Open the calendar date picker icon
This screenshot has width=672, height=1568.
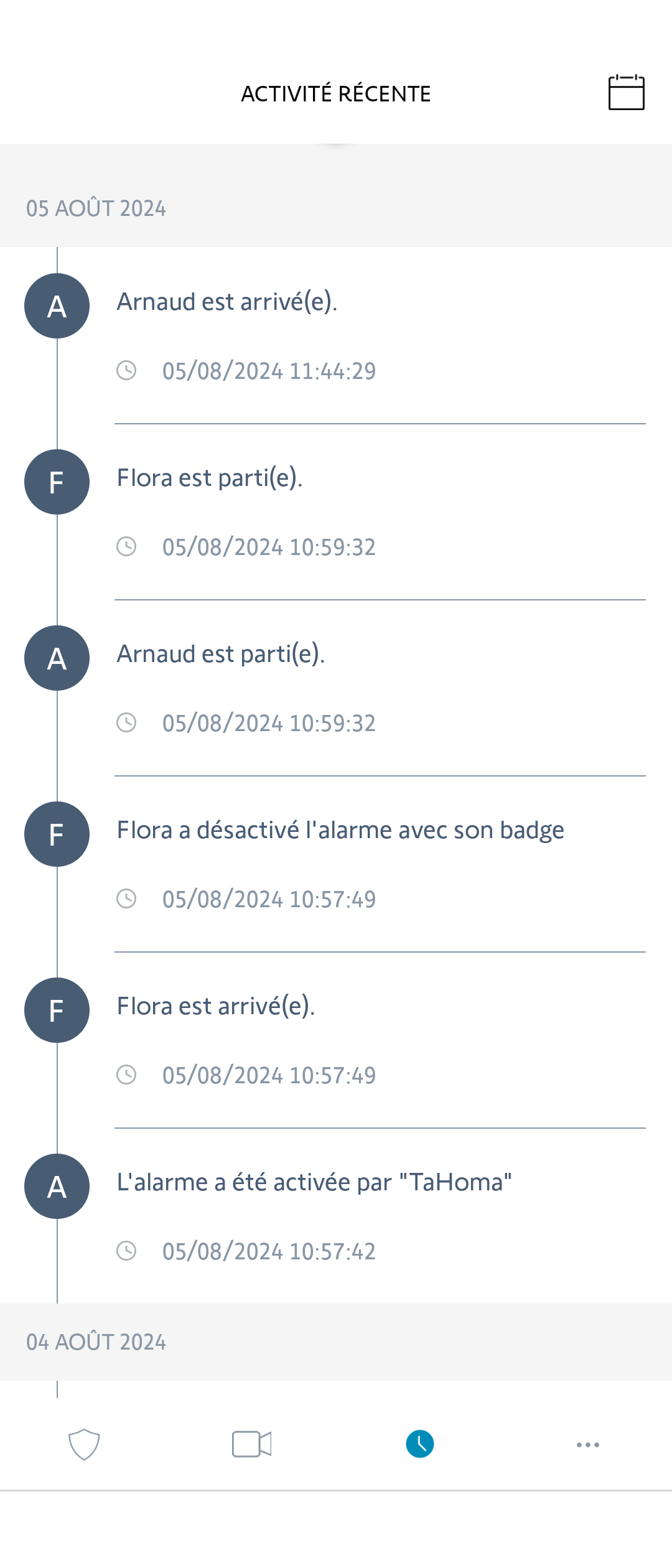(x=626, y=93)
